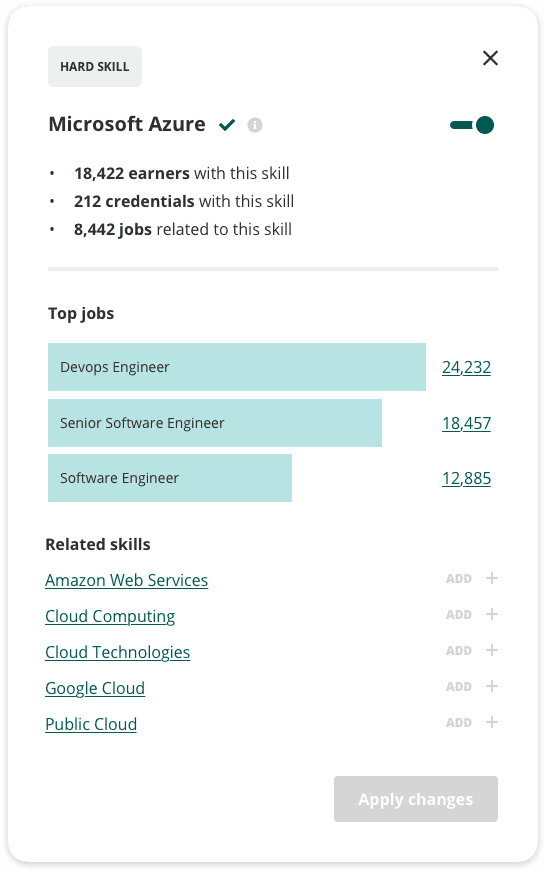The width and height of the screenshot is (546, 872).
Task: Click the plus icon for Public Cloud
Action: pyautogui.click(x=492, y=722)
